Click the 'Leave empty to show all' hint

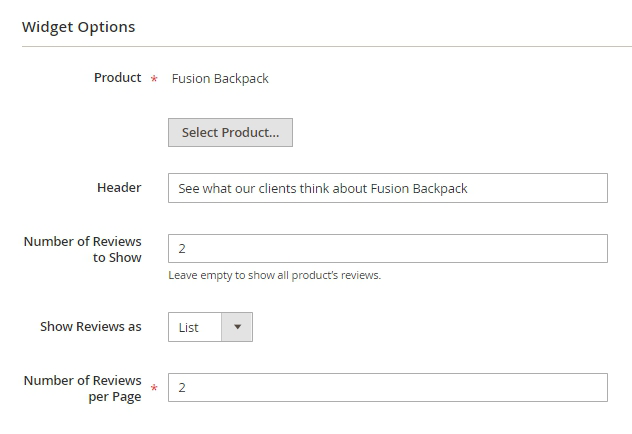(274, 275)
